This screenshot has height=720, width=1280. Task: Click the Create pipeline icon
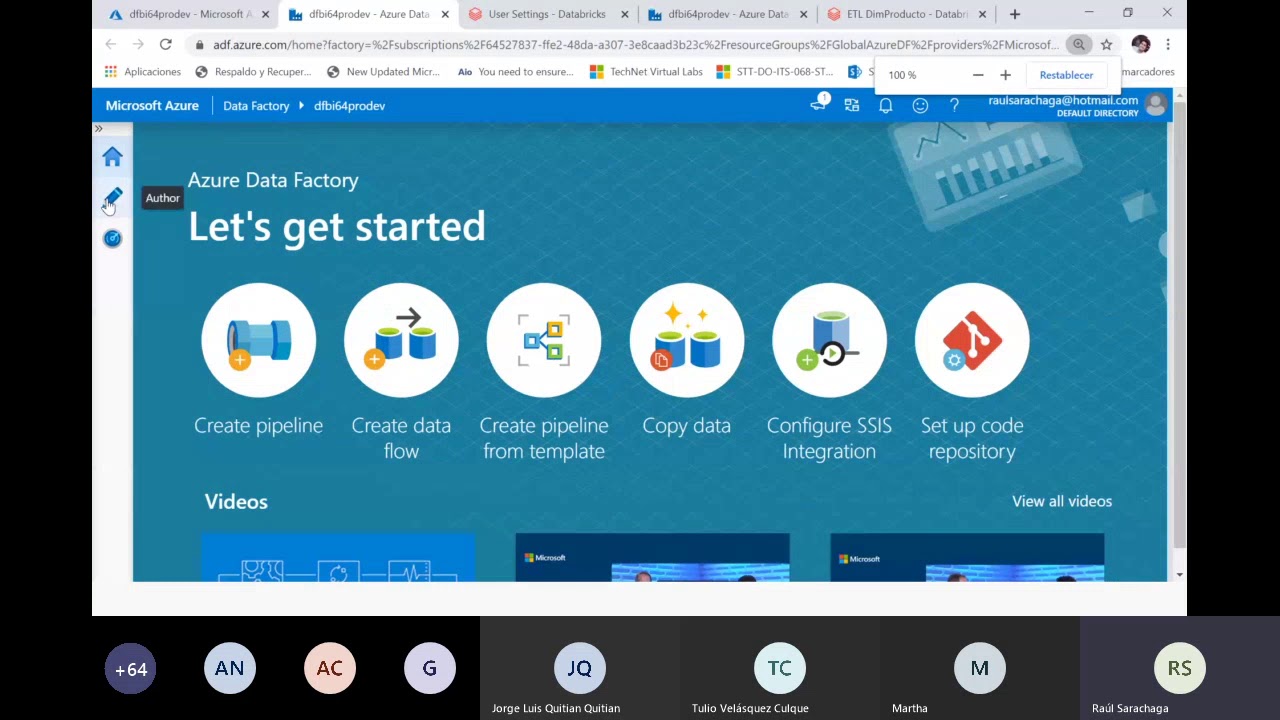[258, 340]
